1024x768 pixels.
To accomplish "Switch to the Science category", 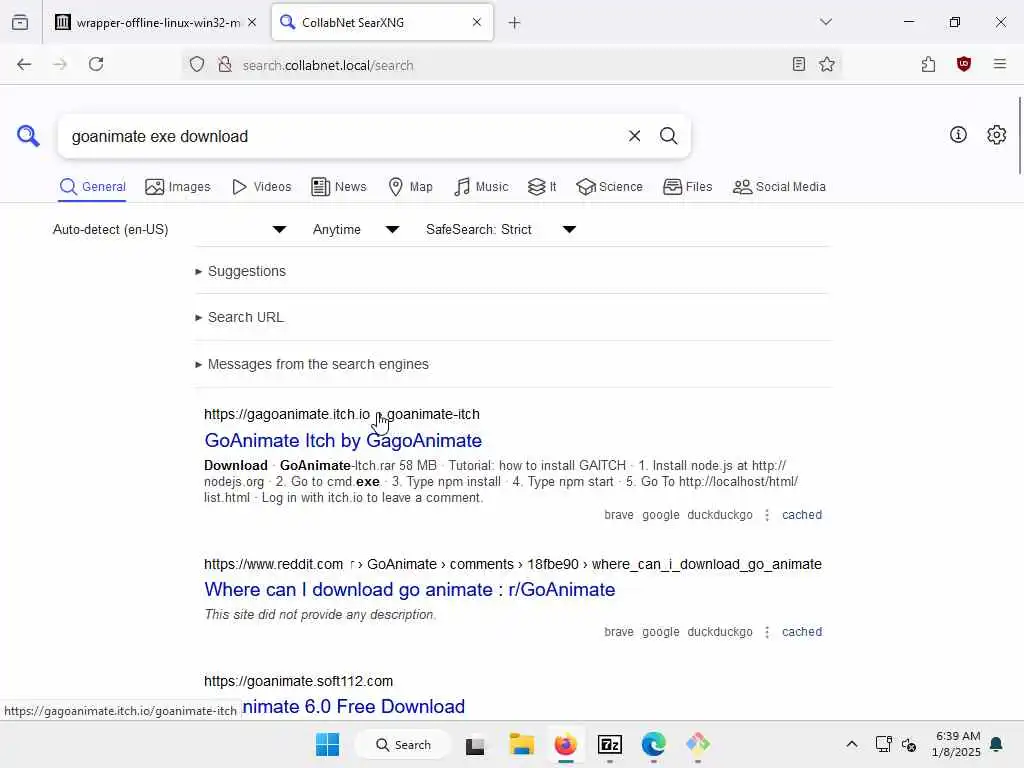I will click(609, 187).
